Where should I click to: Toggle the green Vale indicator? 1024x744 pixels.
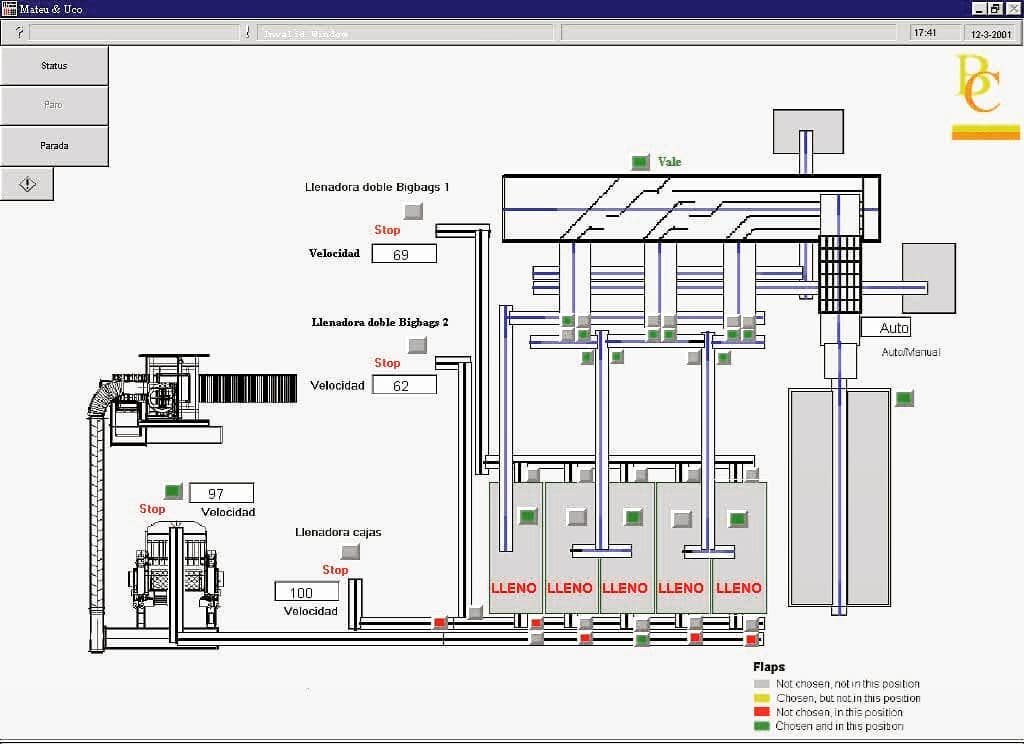click(x=640, y=162)
